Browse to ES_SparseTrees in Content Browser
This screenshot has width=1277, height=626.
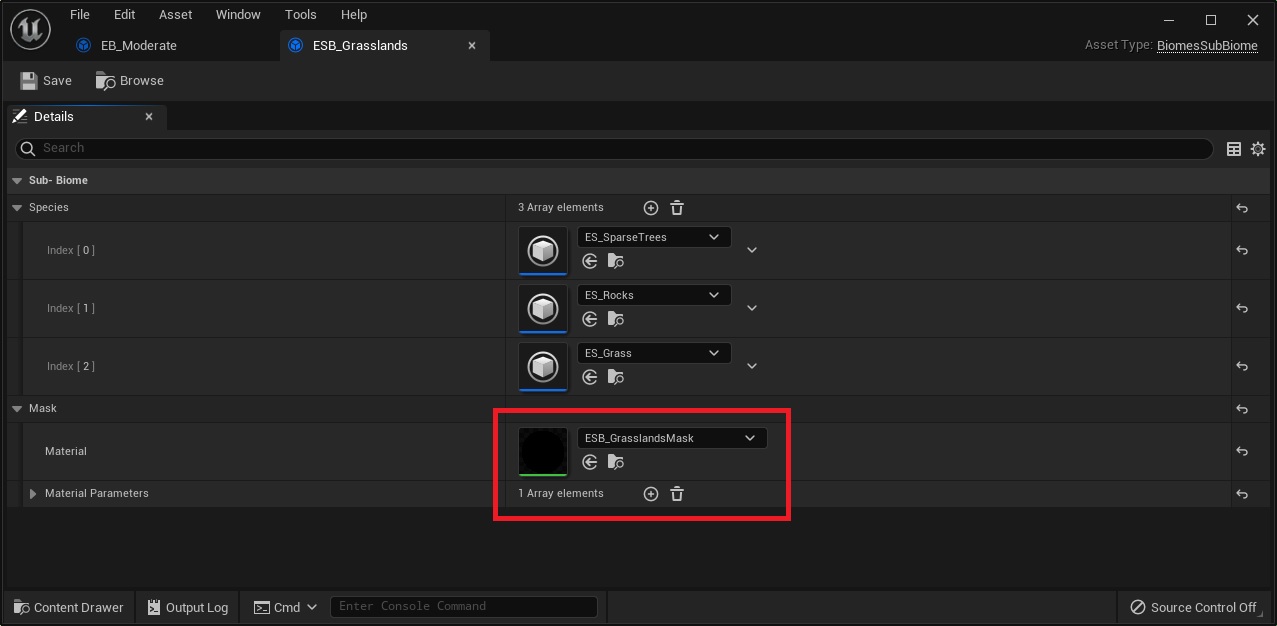[616, 262]
